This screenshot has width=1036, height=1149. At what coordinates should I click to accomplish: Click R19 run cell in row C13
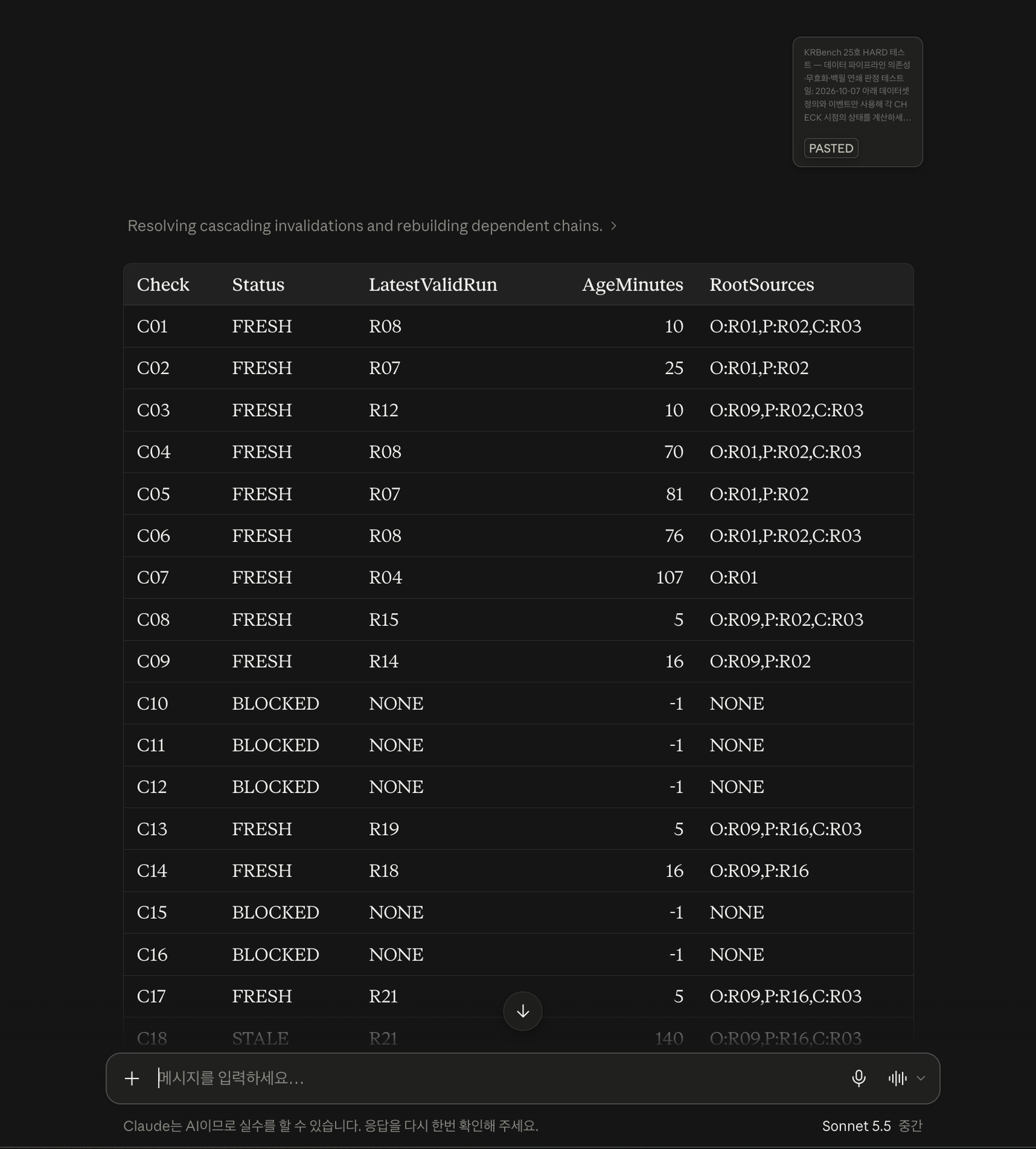(384, 829)
